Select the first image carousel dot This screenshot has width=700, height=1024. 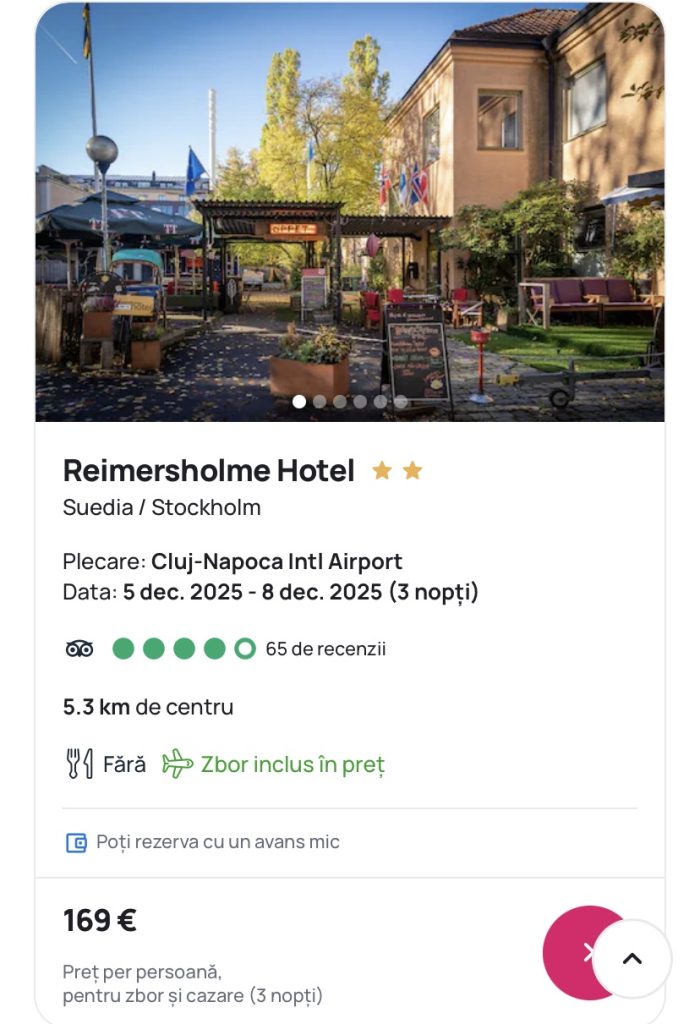[x=299, y=401]
